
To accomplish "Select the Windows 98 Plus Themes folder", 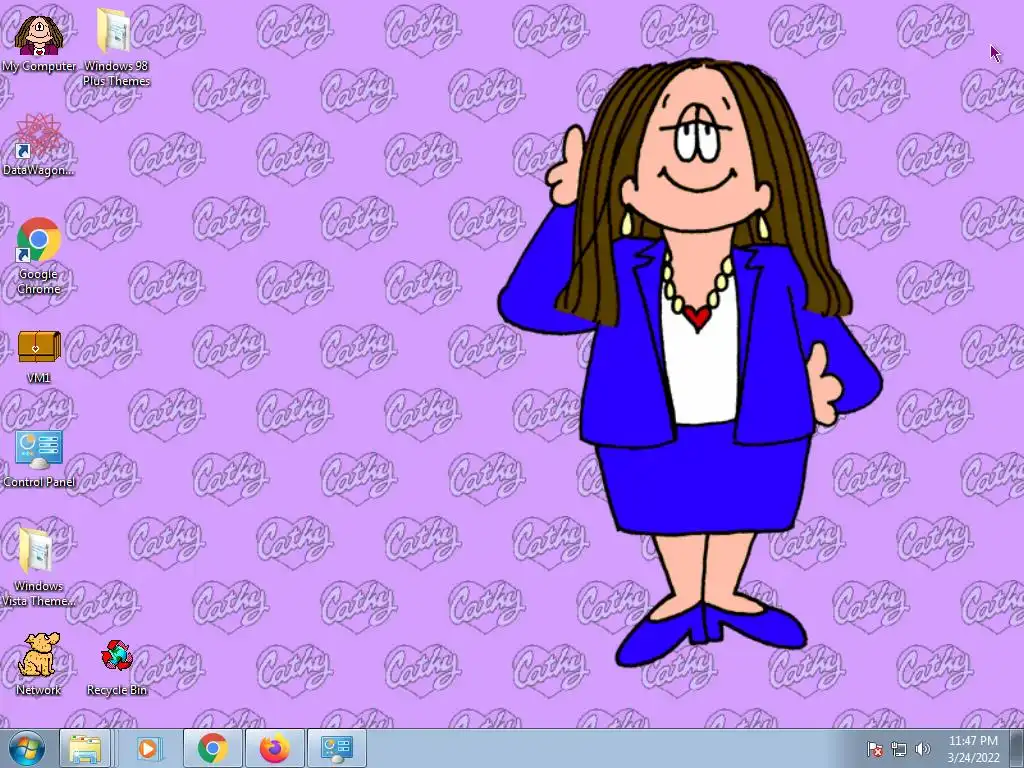I will tap(116, 47).
